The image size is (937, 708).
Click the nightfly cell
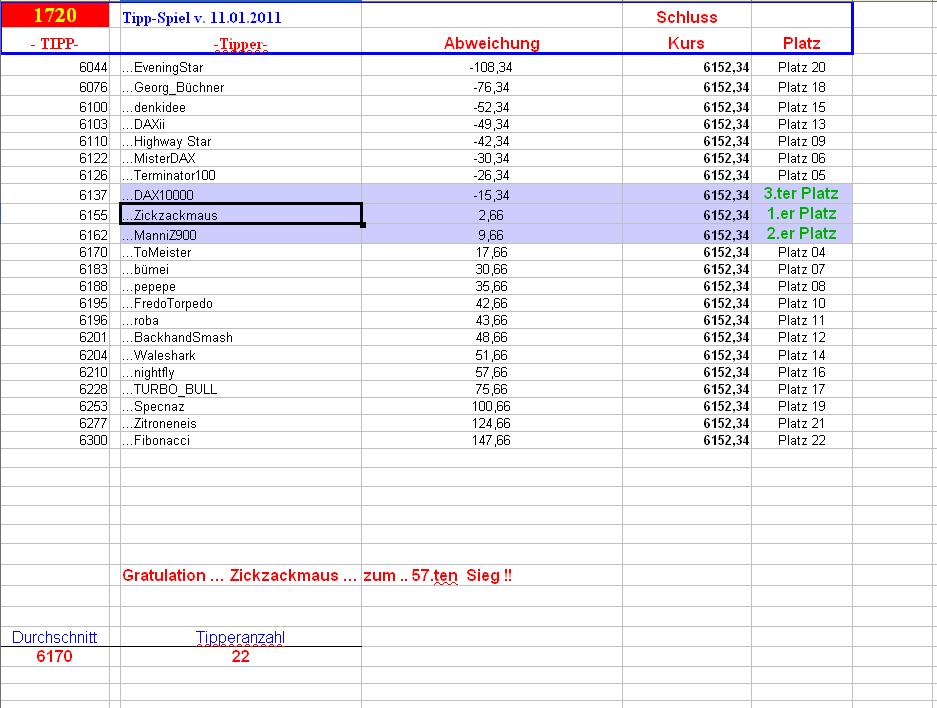[x=241, y=372]
